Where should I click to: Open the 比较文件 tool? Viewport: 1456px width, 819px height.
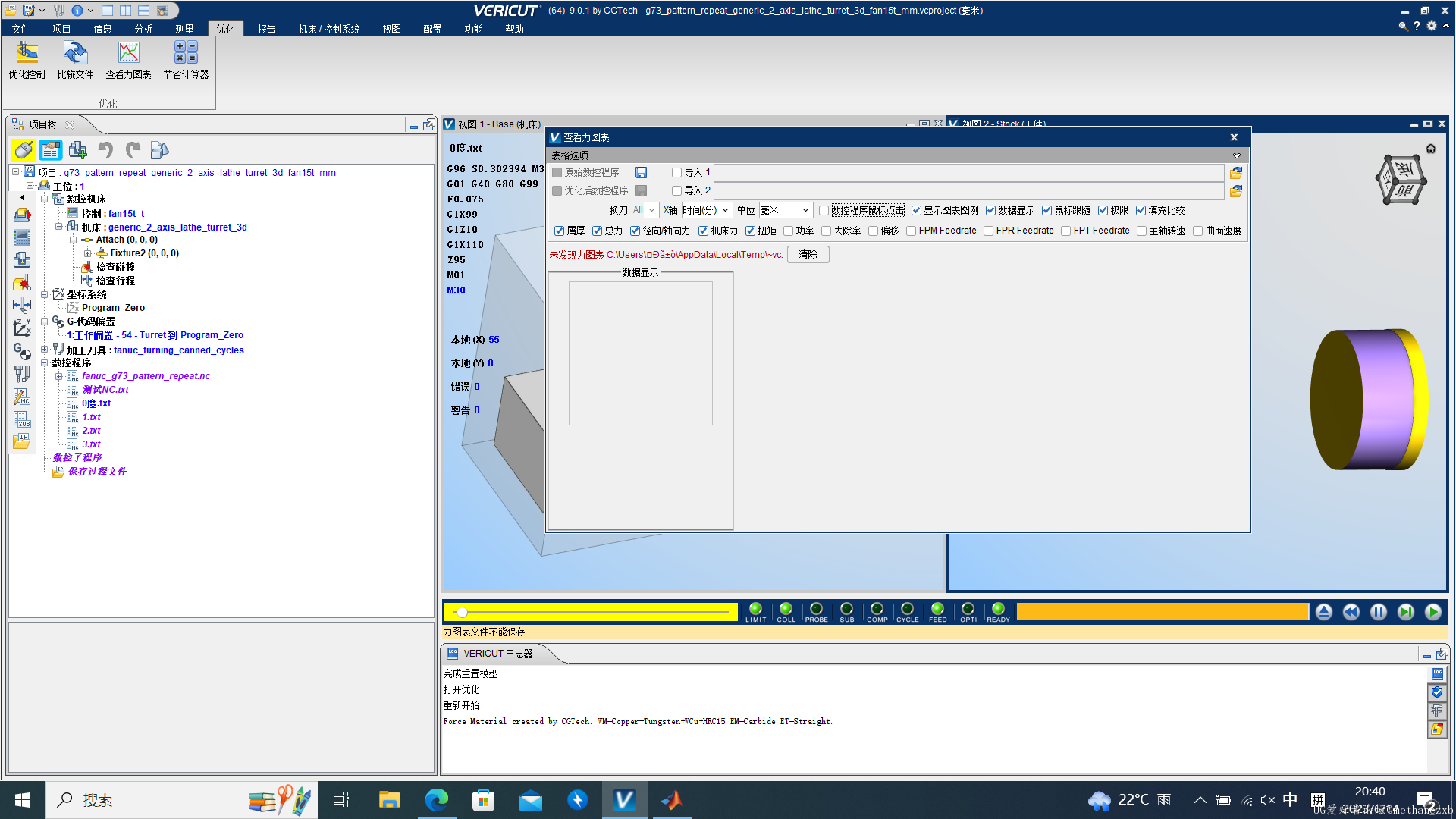(75, 61)
